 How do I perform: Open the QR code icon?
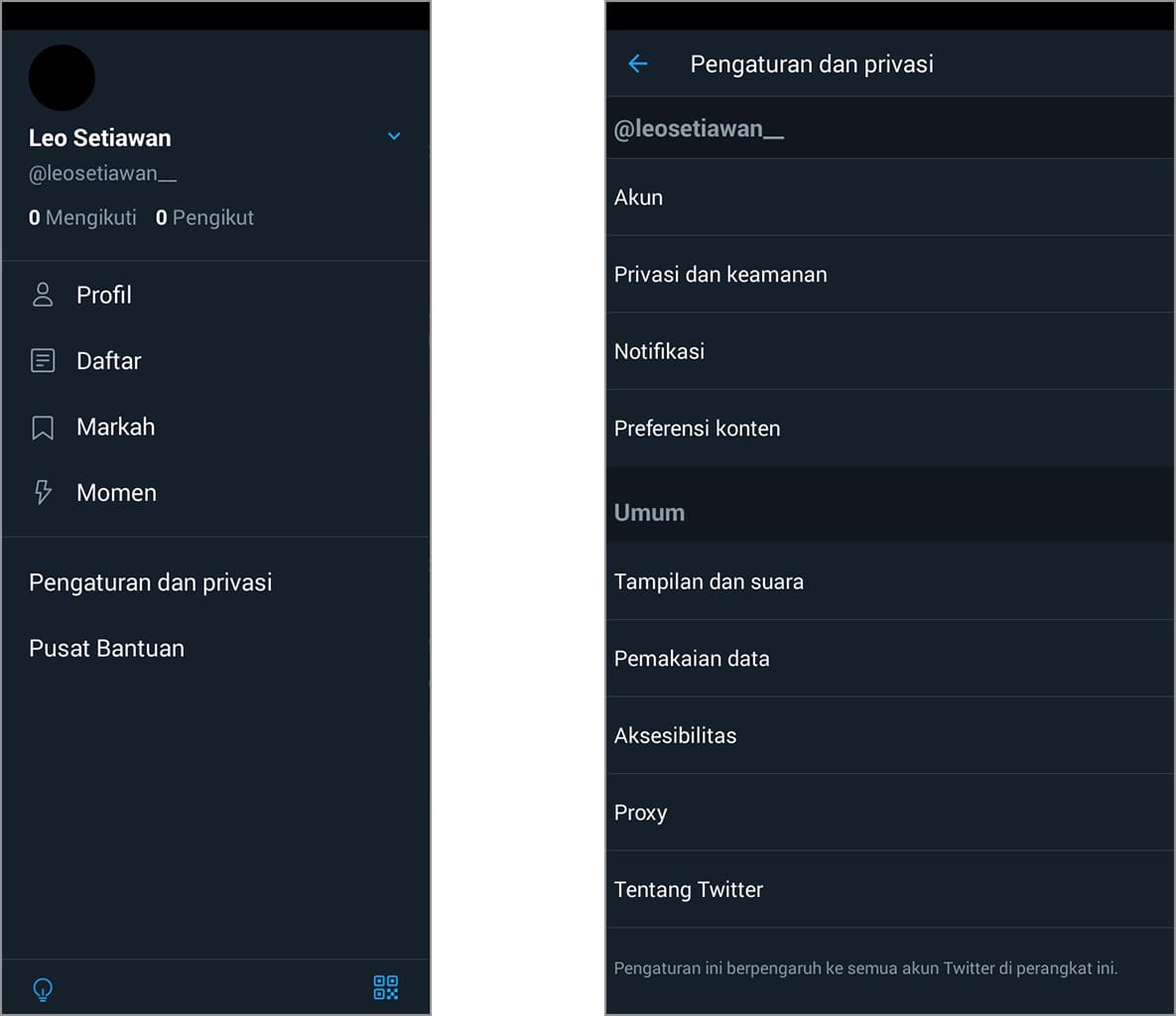[385, 987]
